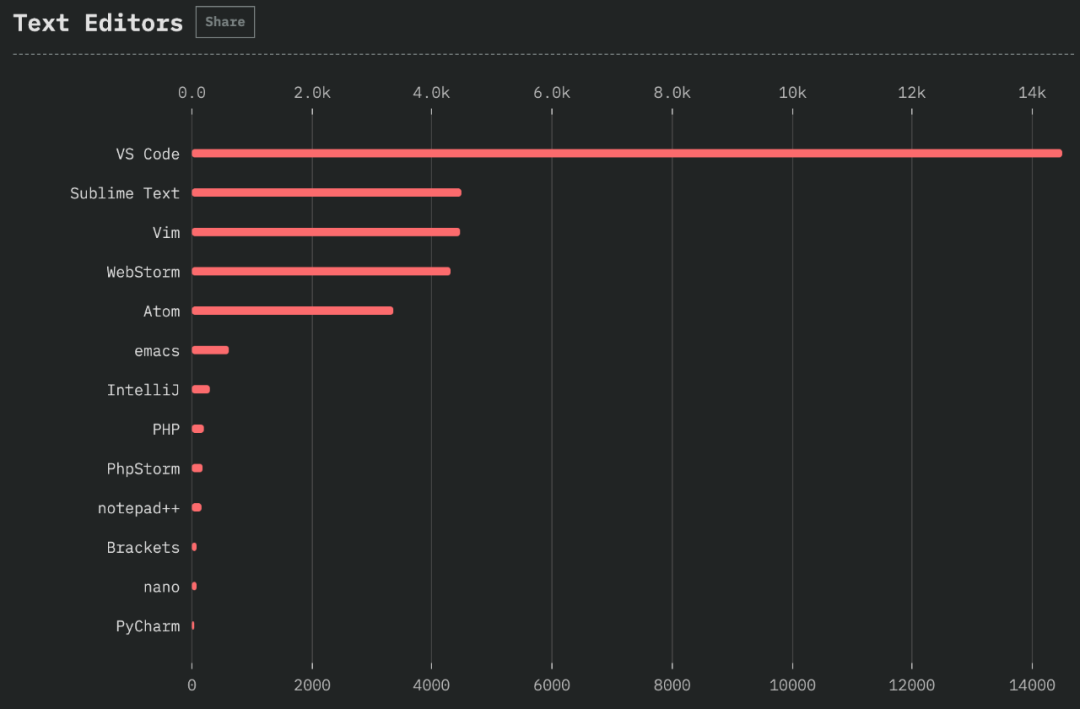Image resolution: width=1080 pixels, height=709 pixels.
Task: Select the PyCharm bar
Action: (193, 626)
